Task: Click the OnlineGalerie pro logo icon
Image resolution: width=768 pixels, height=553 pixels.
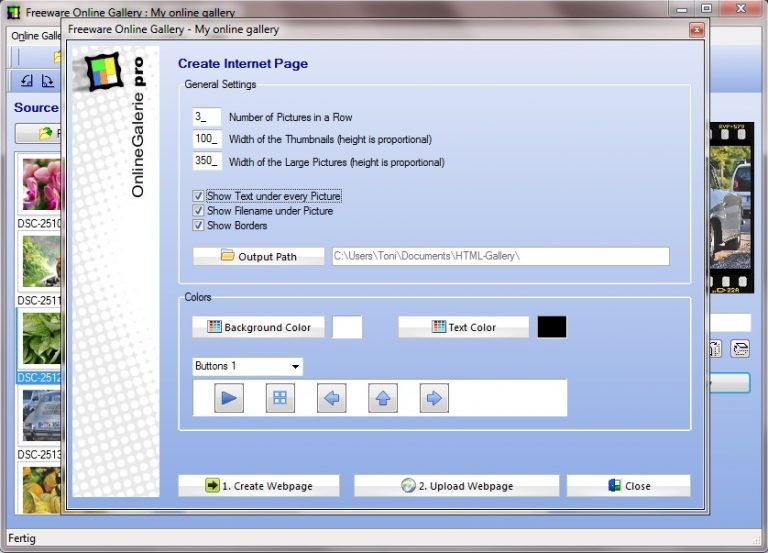Action: 103,72
